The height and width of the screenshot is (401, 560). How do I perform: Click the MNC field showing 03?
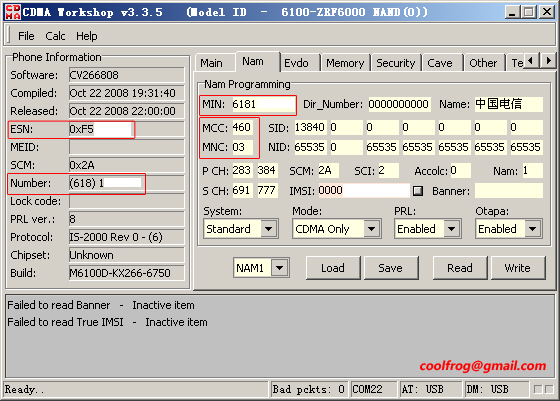coord(242,147)
